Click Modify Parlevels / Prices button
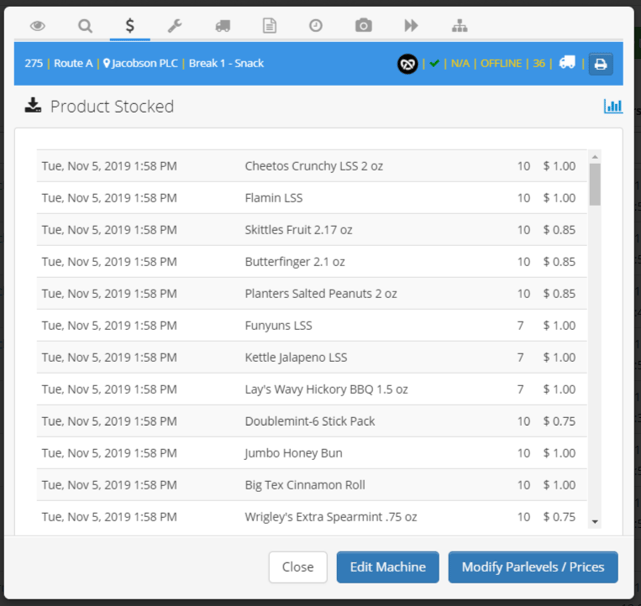641x606 pixels. point(533,567)
